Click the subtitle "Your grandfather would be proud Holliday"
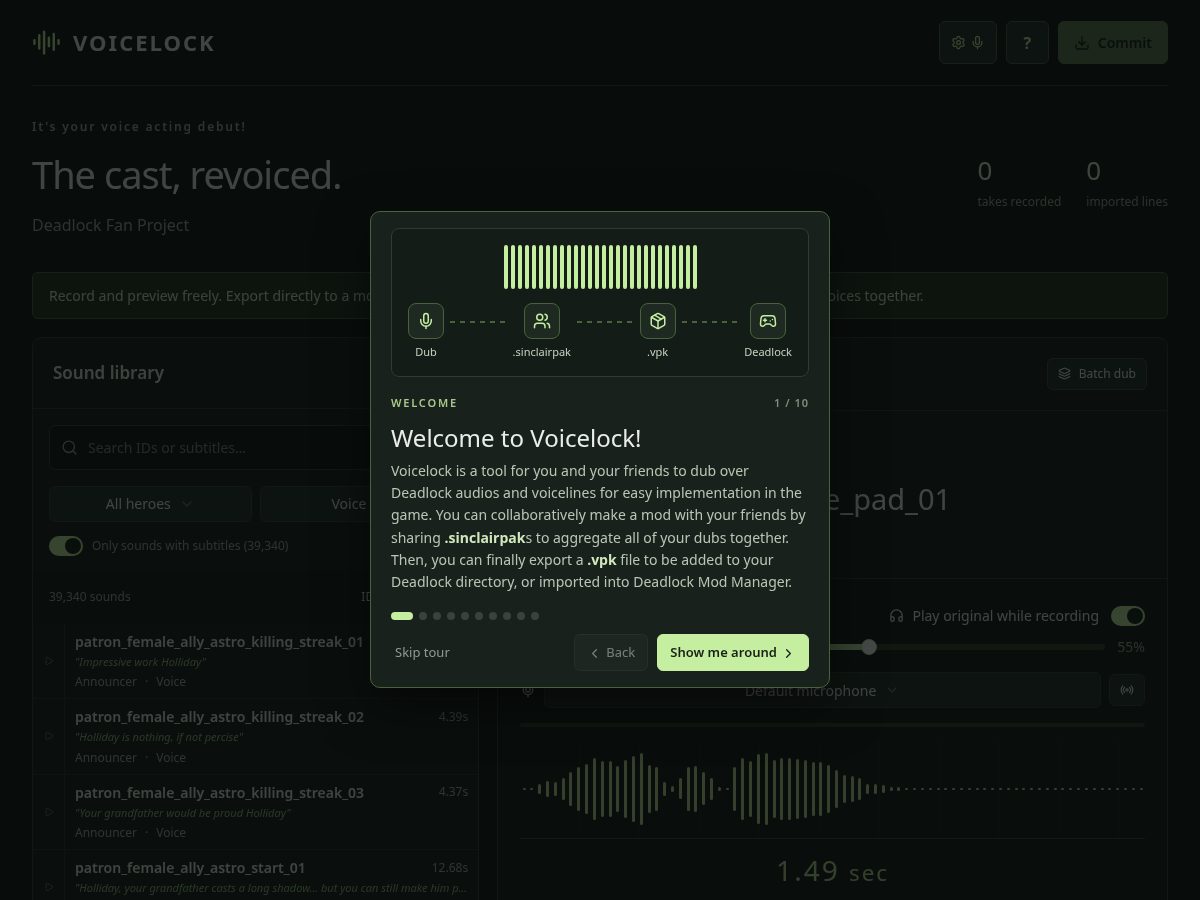Screen dimensions: 1200x900 click(182, 813)
